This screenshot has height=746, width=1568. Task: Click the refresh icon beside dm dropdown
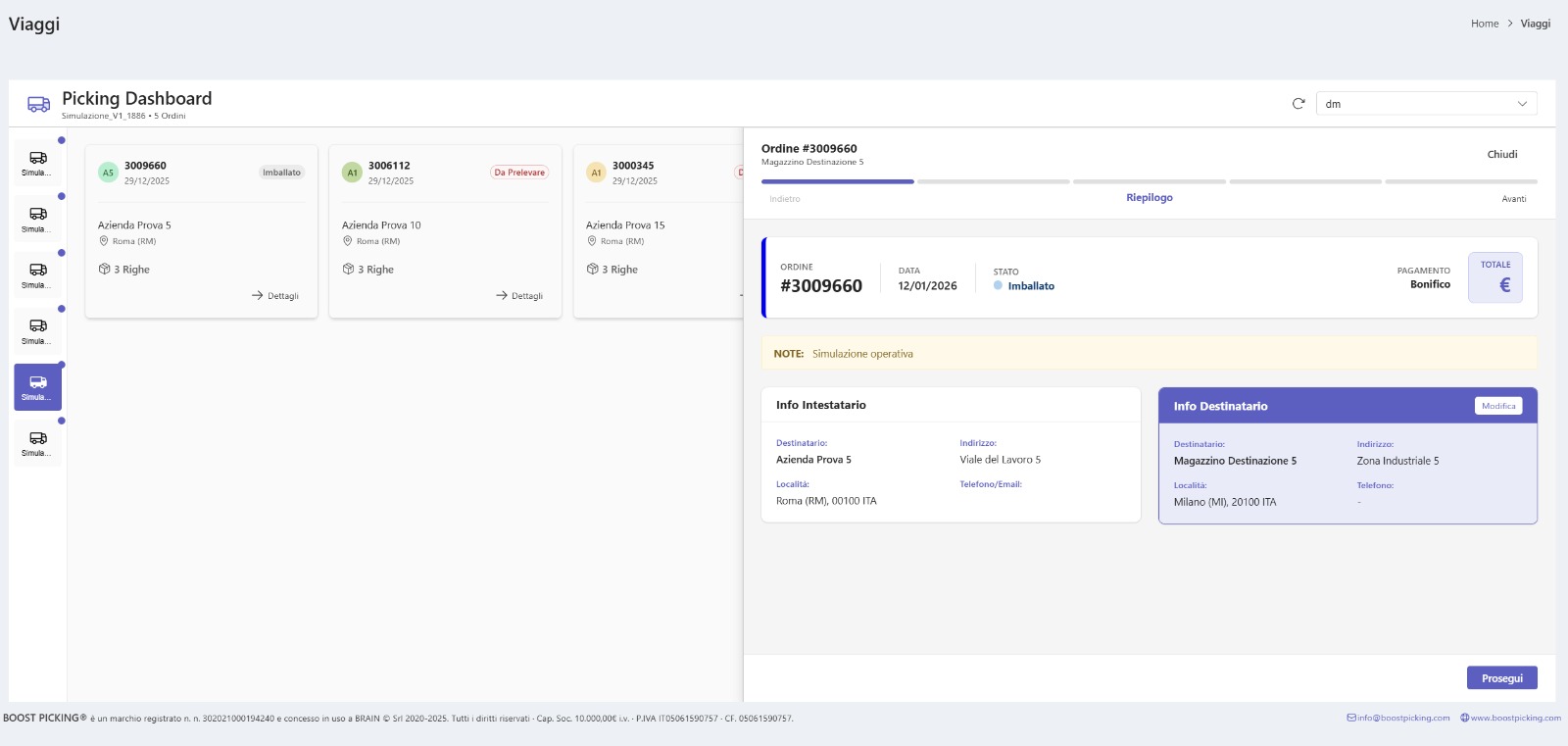tap(1298, 104)
